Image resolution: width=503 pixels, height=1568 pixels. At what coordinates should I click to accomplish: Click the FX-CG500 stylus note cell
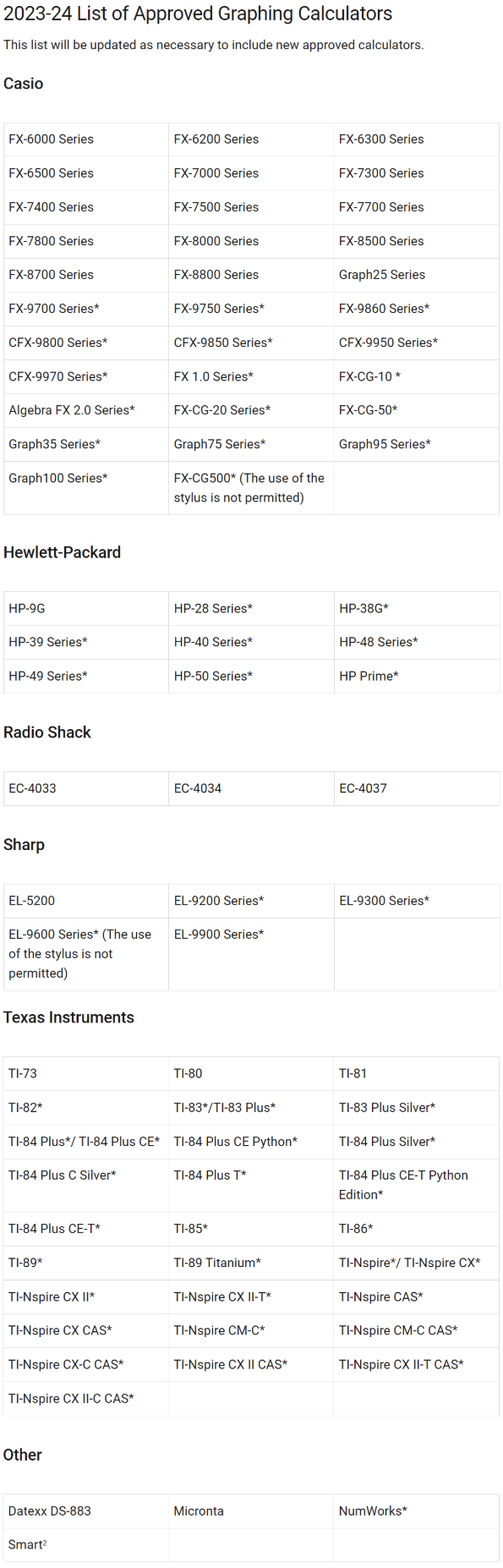(x=251, y=488)
